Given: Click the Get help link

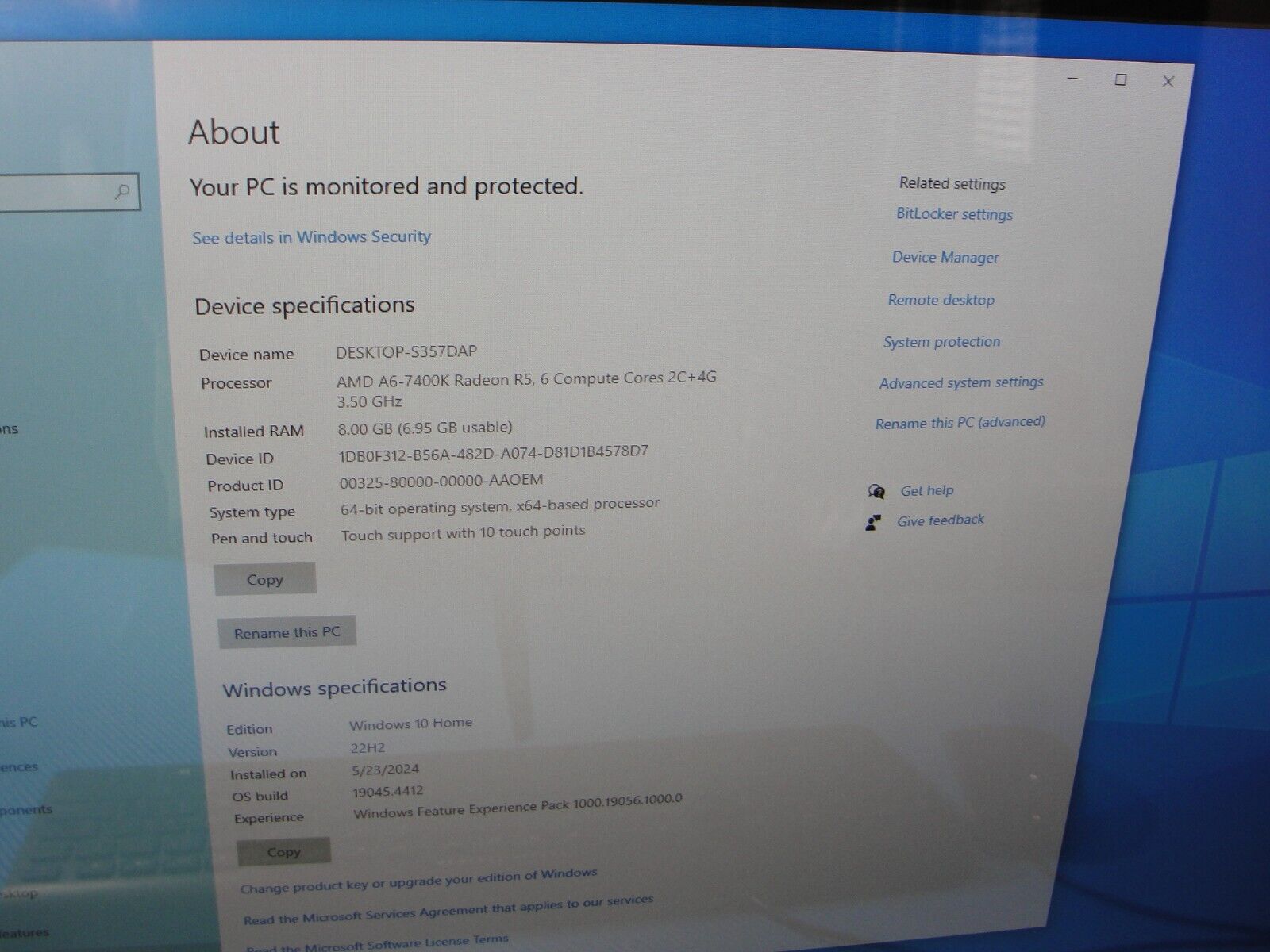Looking at the screenshot, I should pyautogui.click(x=927, y=491).
